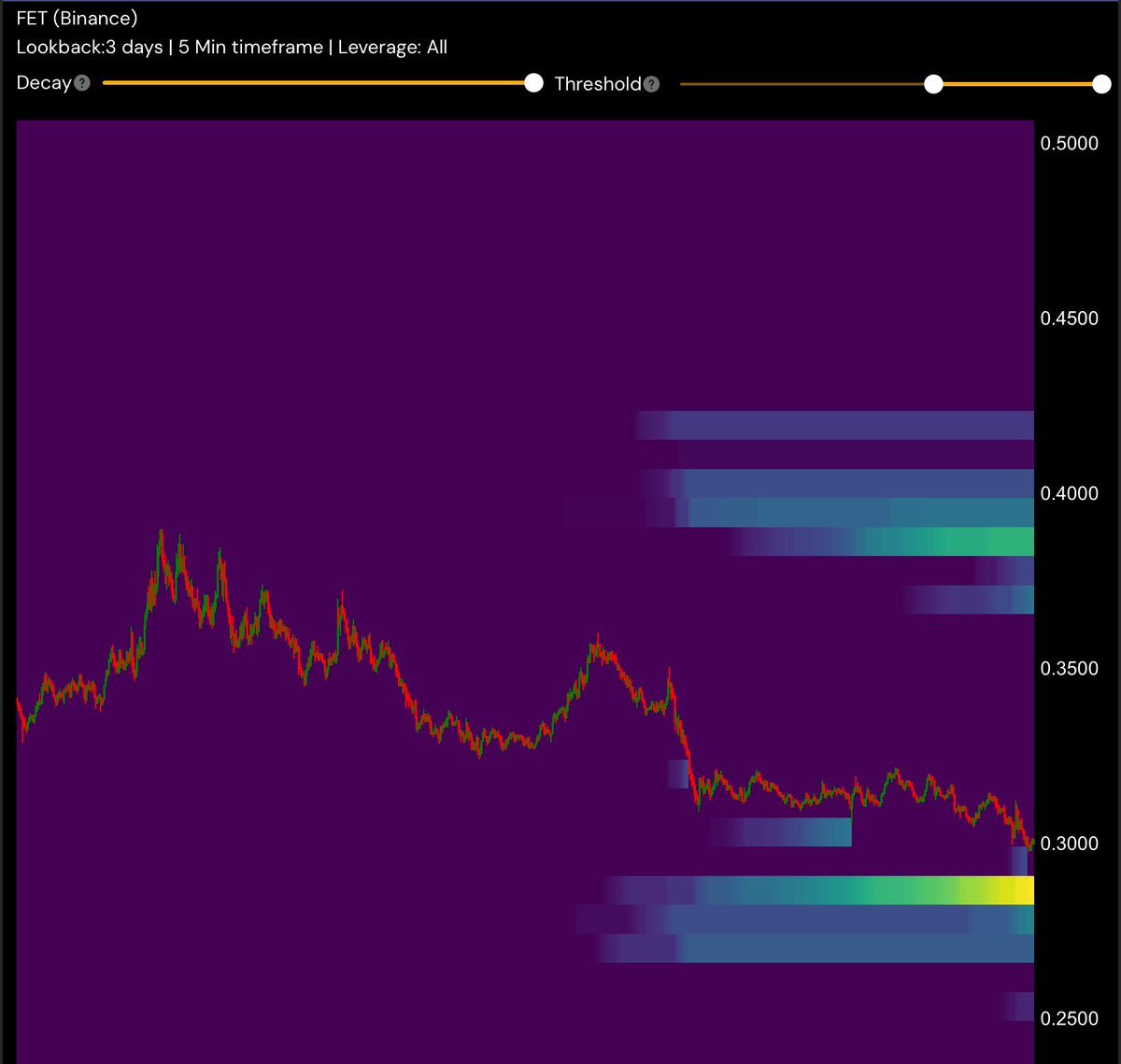Click the 0.5000 price axis label

1070,144
